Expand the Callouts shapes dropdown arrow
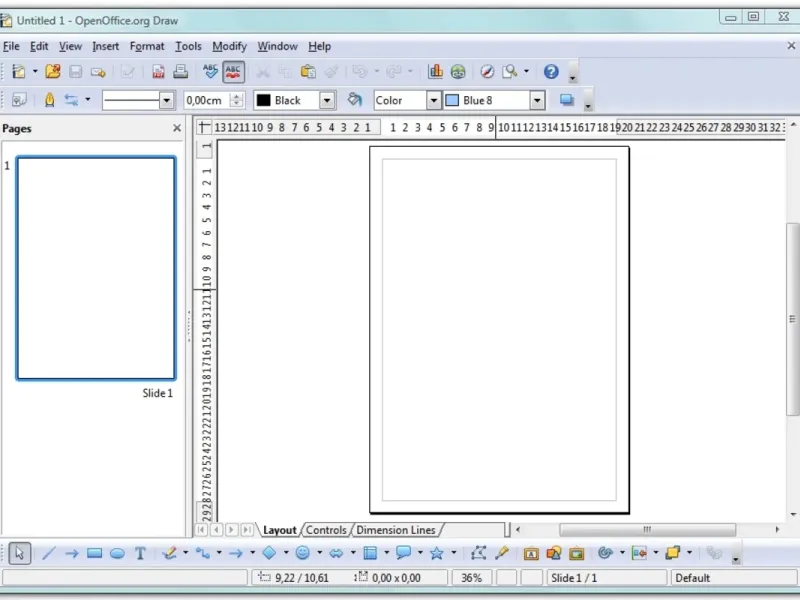The height and width of the screenshot is (600, 800). point(420,553)
